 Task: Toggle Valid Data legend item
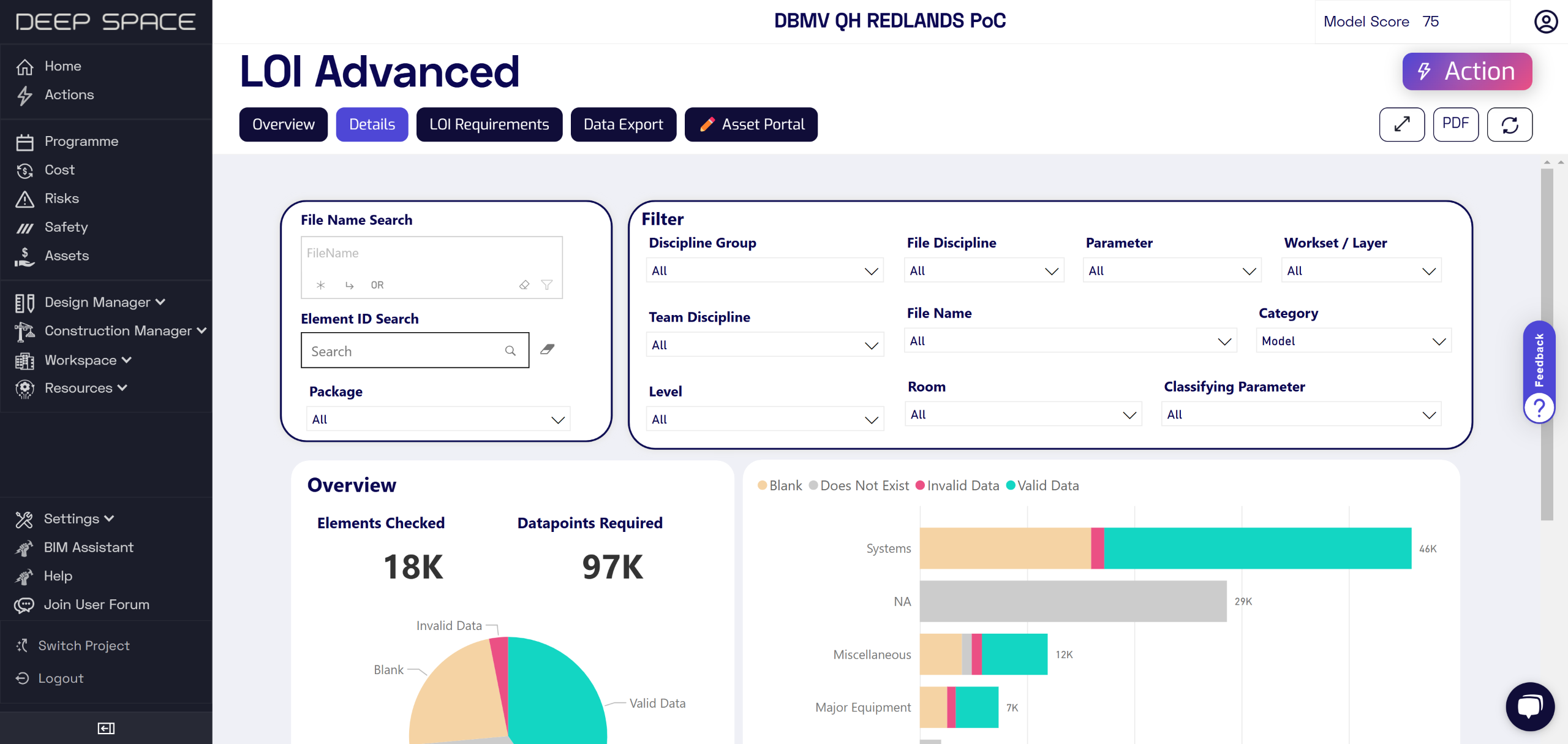(1042, 485)
